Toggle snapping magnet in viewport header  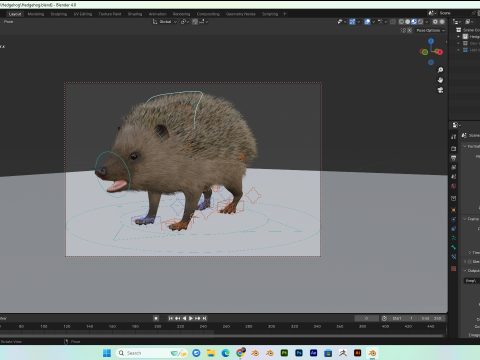pos(195,22)
